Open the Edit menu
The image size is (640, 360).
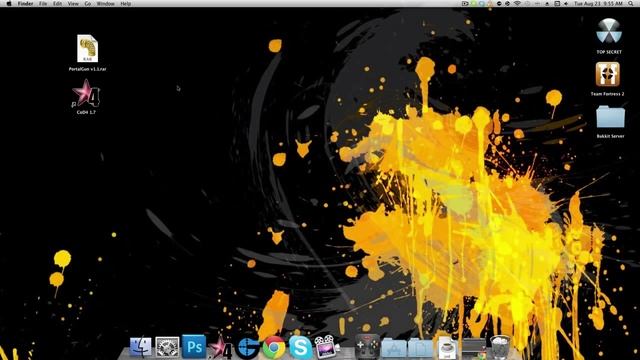[x=58, y=4]
